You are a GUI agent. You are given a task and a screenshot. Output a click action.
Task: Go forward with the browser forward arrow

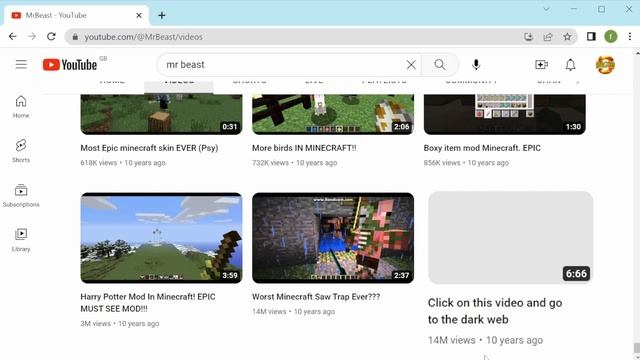click(x=32, y=37)
